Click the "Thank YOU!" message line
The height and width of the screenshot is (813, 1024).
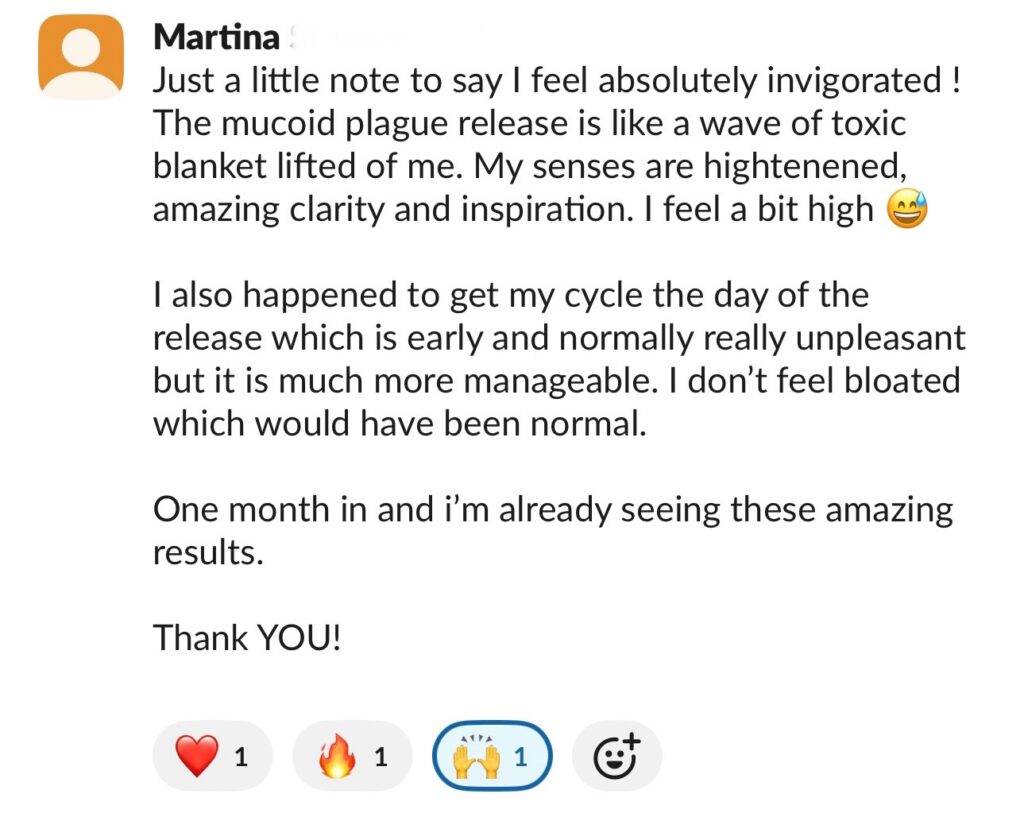247,637
